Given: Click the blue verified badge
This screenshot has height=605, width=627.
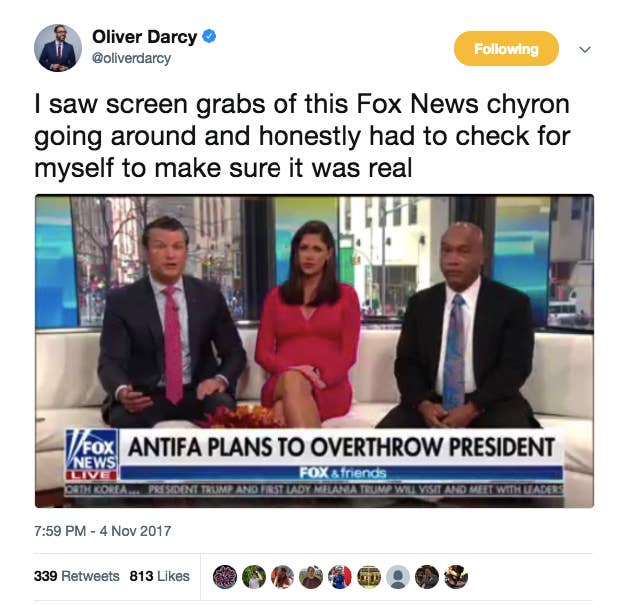Looking at the screenshot, I should 209,36.
